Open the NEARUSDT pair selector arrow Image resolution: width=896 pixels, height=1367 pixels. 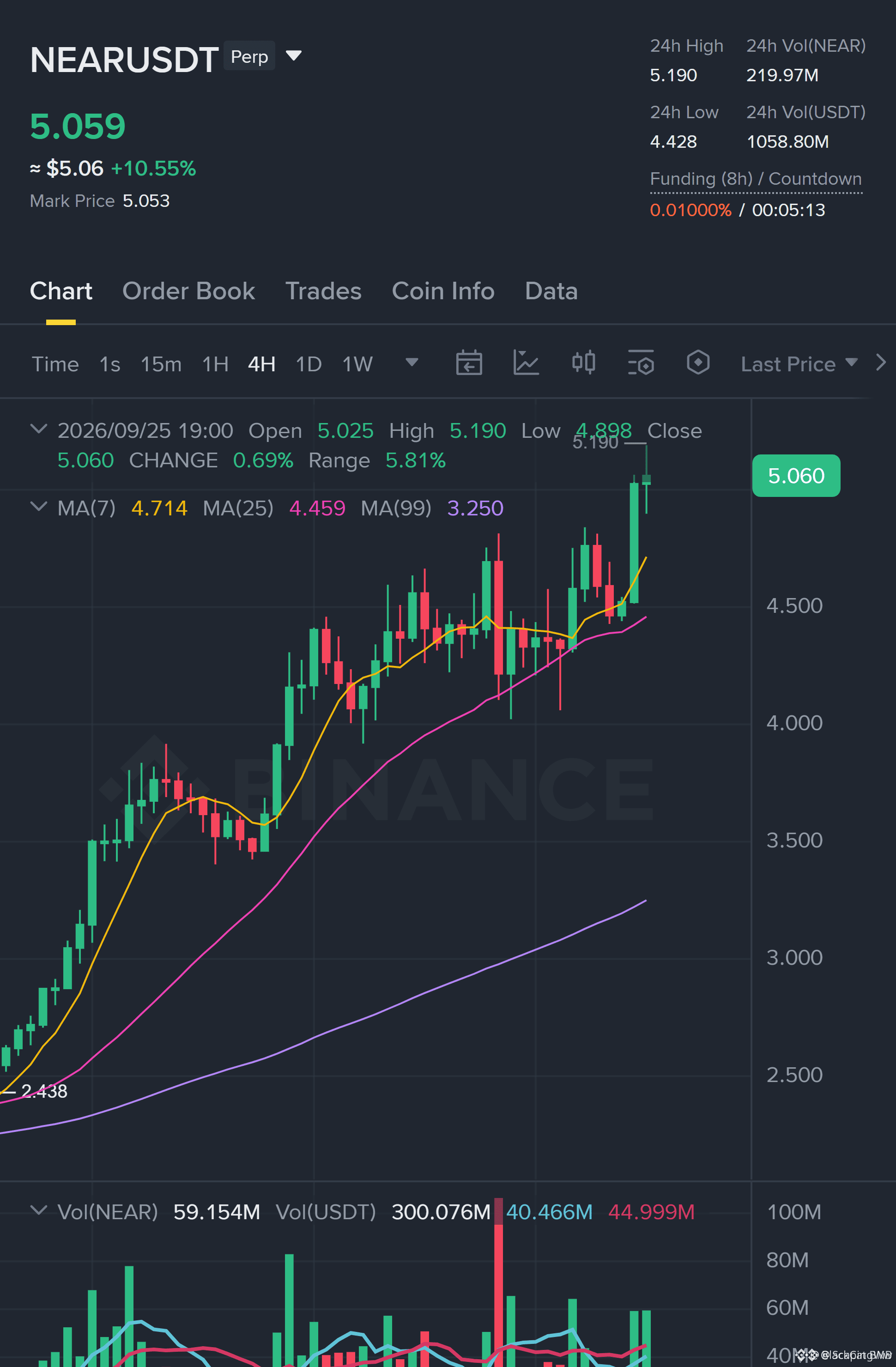coord(293,56)
